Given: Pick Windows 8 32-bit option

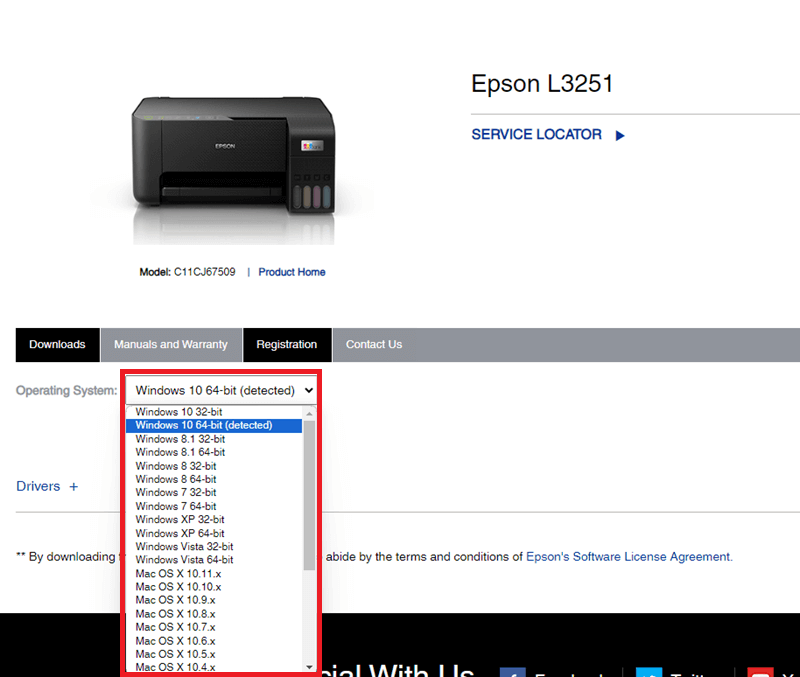Looking at the screenshot, I should pyautogui.click(x=214, y=466).
